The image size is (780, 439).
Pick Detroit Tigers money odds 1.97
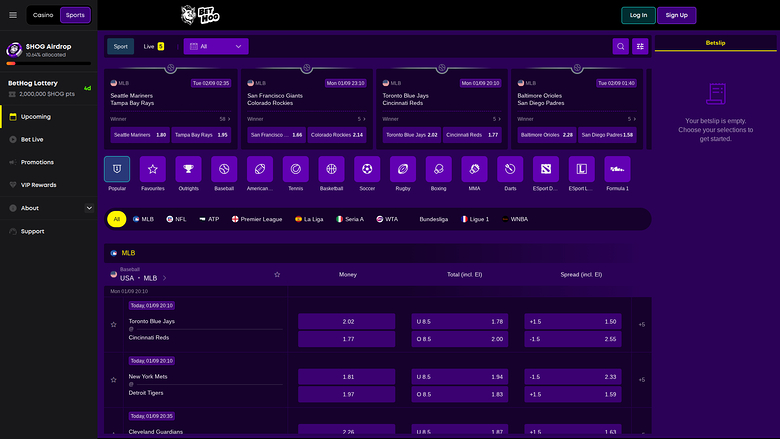pos(347,394)
